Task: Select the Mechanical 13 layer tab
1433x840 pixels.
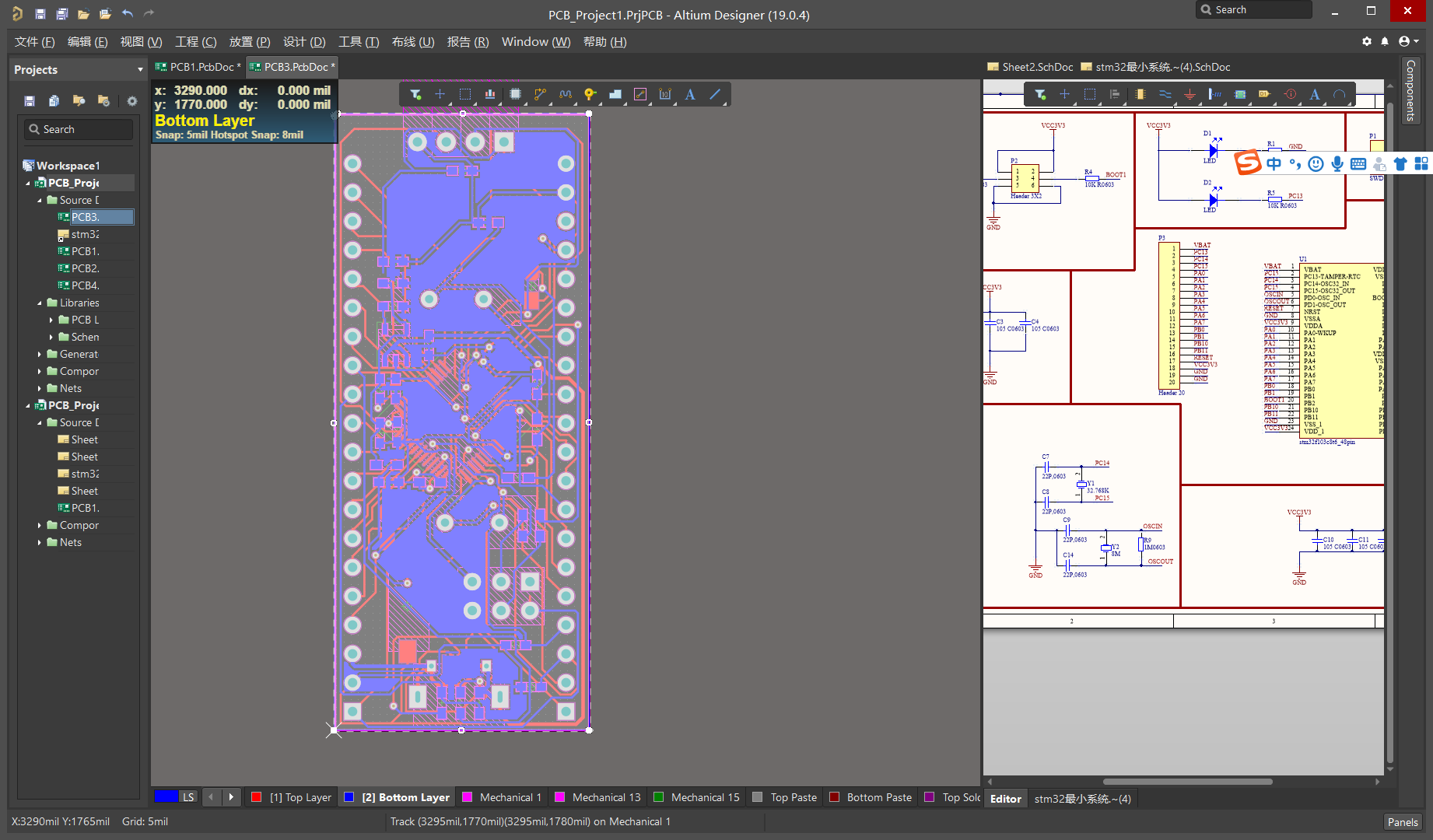Action: (x=597, y=797)
